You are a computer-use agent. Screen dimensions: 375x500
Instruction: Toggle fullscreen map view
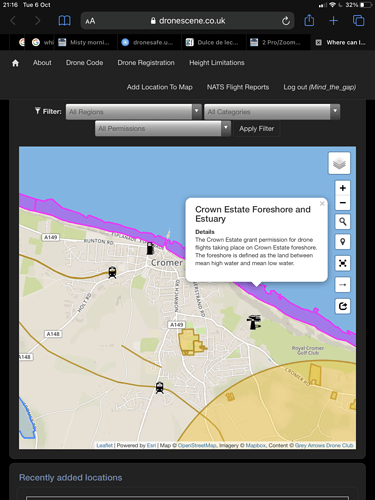coord(342,263)
